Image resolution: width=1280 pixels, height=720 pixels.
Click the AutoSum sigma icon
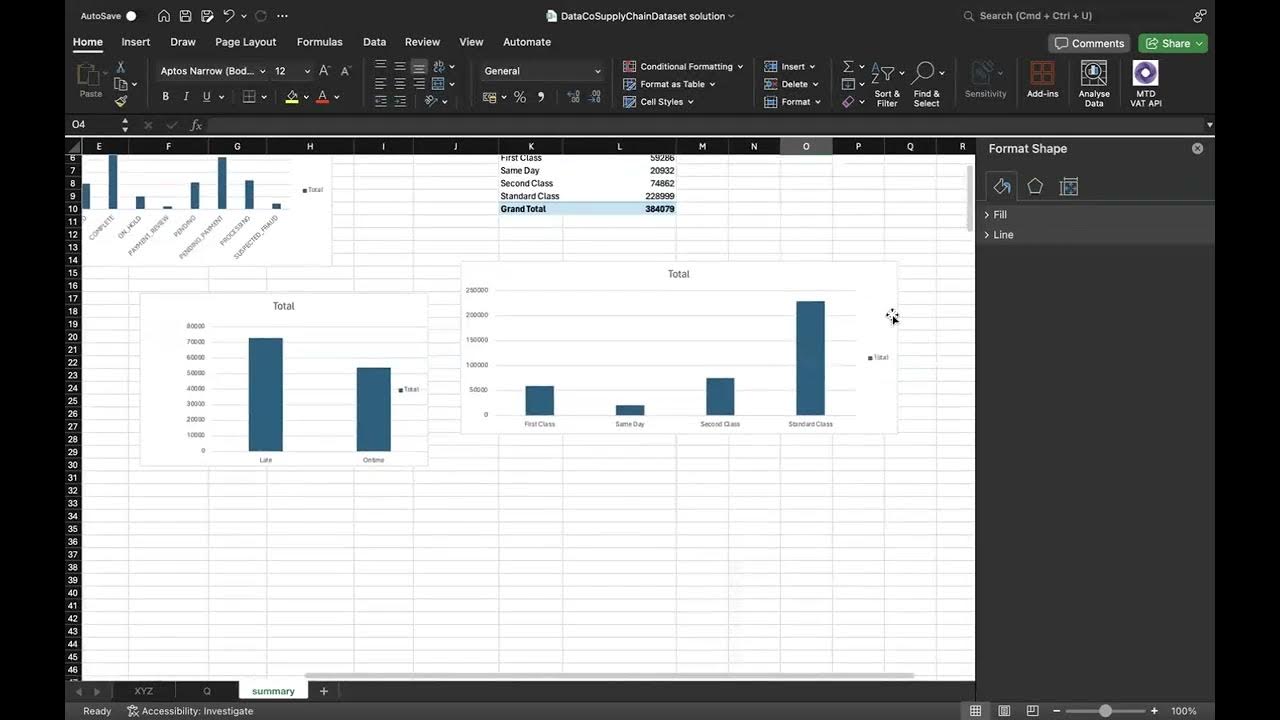pyautogui.click(x=848, y=67)
